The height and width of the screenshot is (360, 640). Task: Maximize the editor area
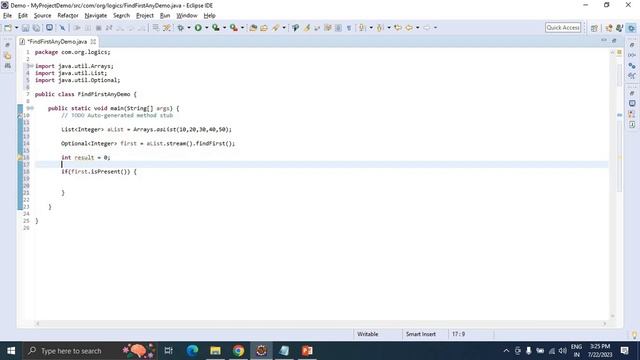pos(614,40)
